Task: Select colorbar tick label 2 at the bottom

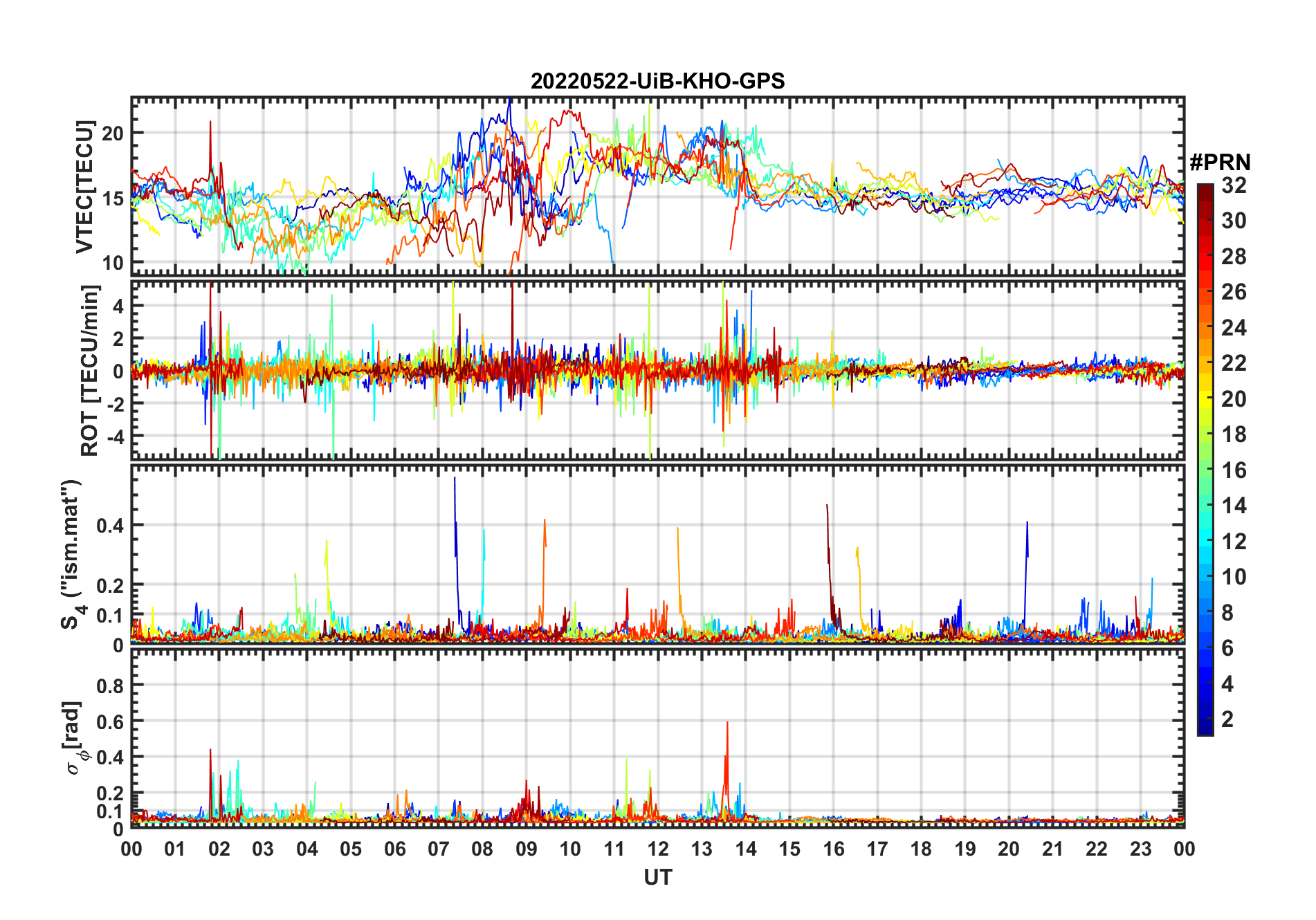Action: point(1227,719)
